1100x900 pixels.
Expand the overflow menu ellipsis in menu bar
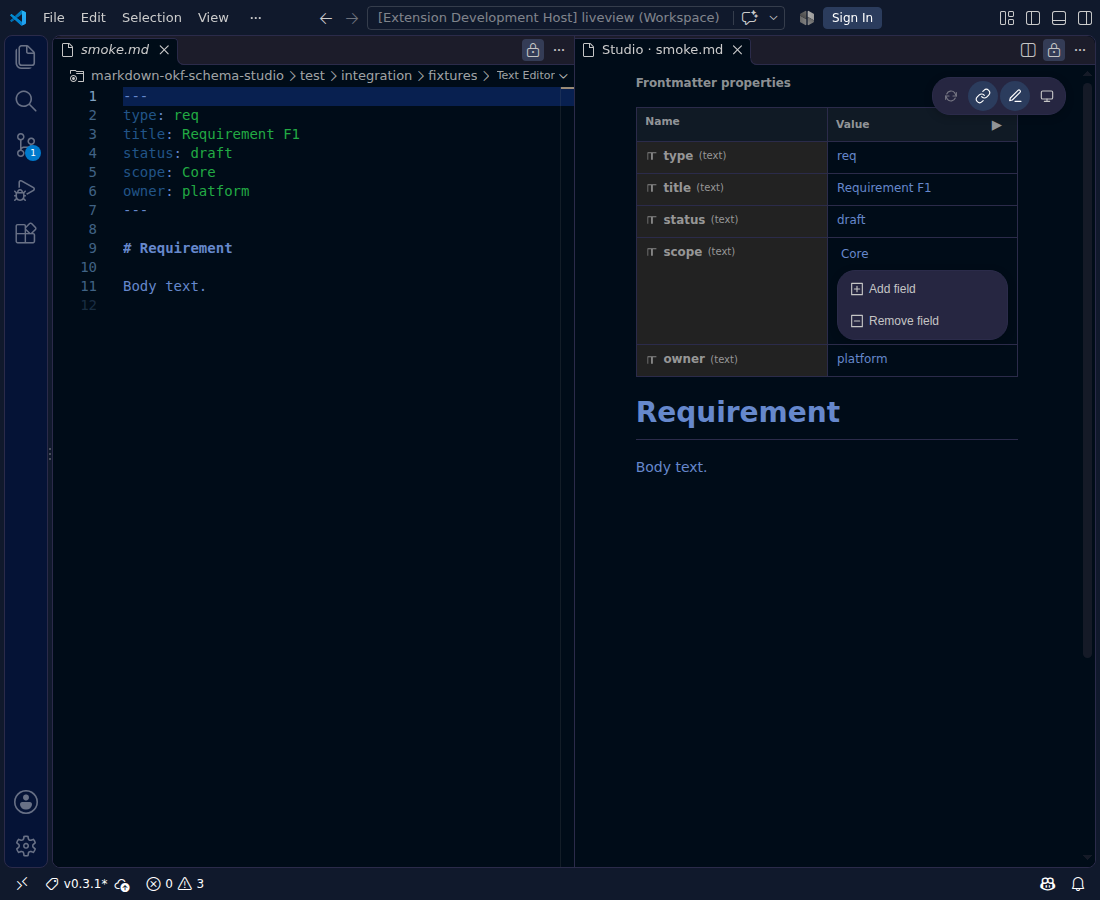click(x=255, y=18)
